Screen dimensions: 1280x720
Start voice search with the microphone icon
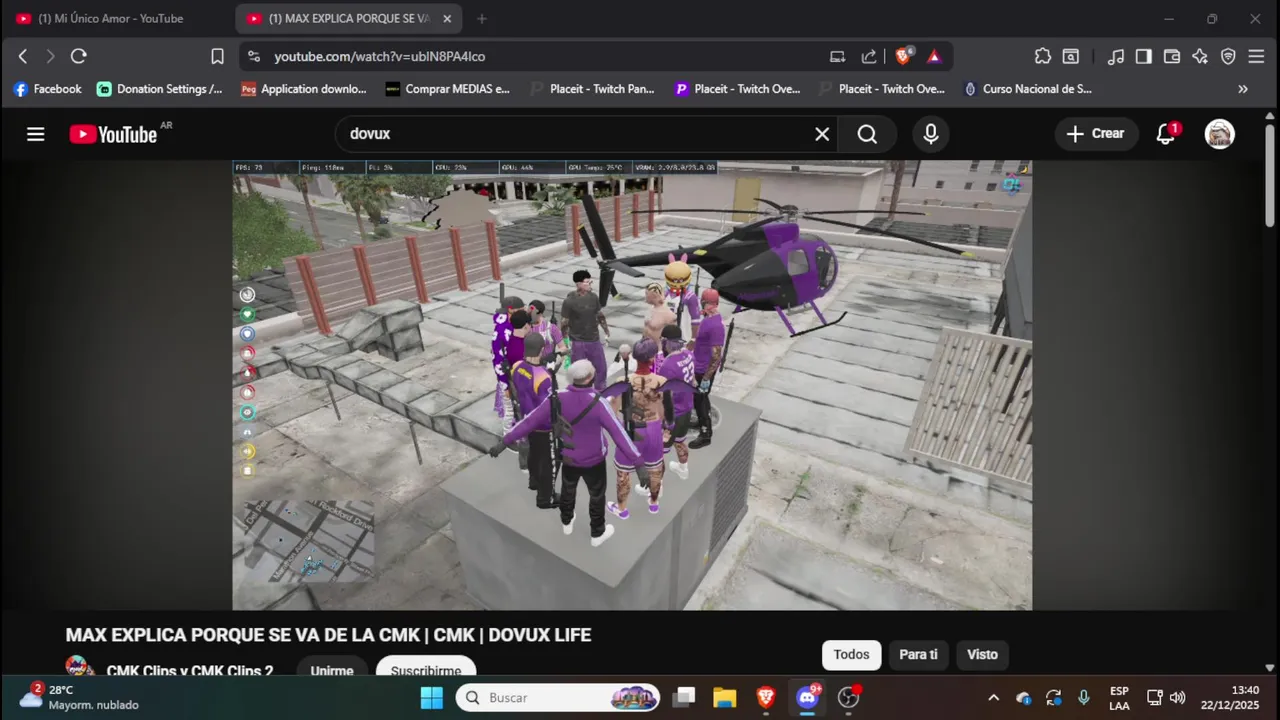coord(931,134)
